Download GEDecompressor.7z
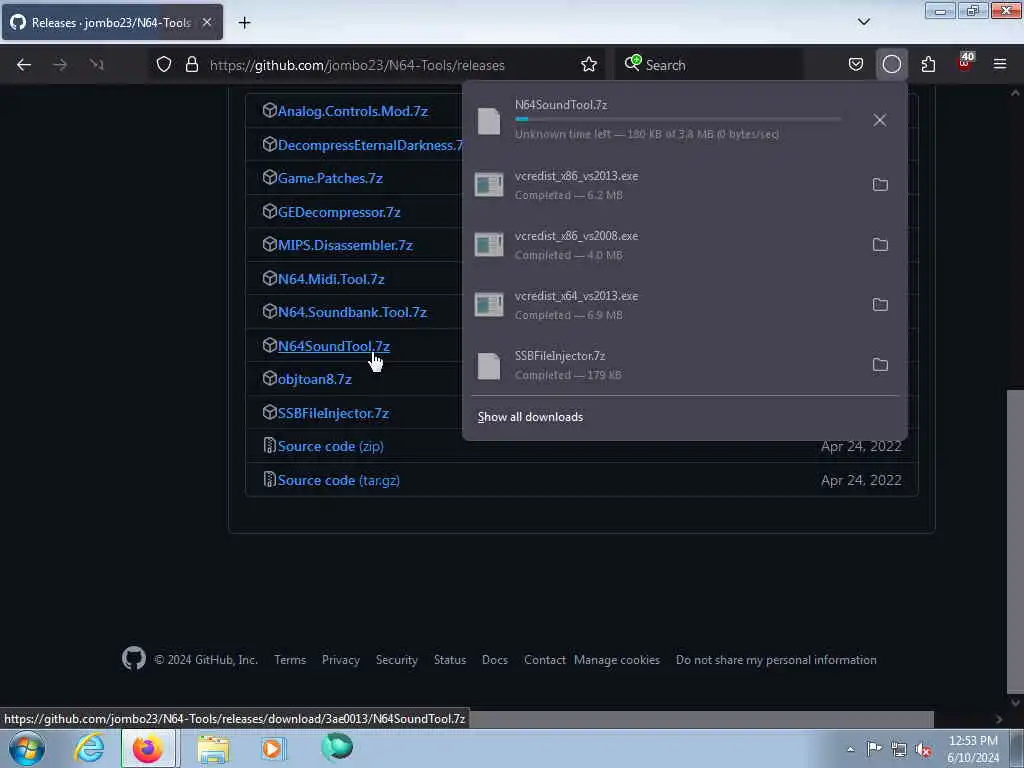 tap(339, 212)
